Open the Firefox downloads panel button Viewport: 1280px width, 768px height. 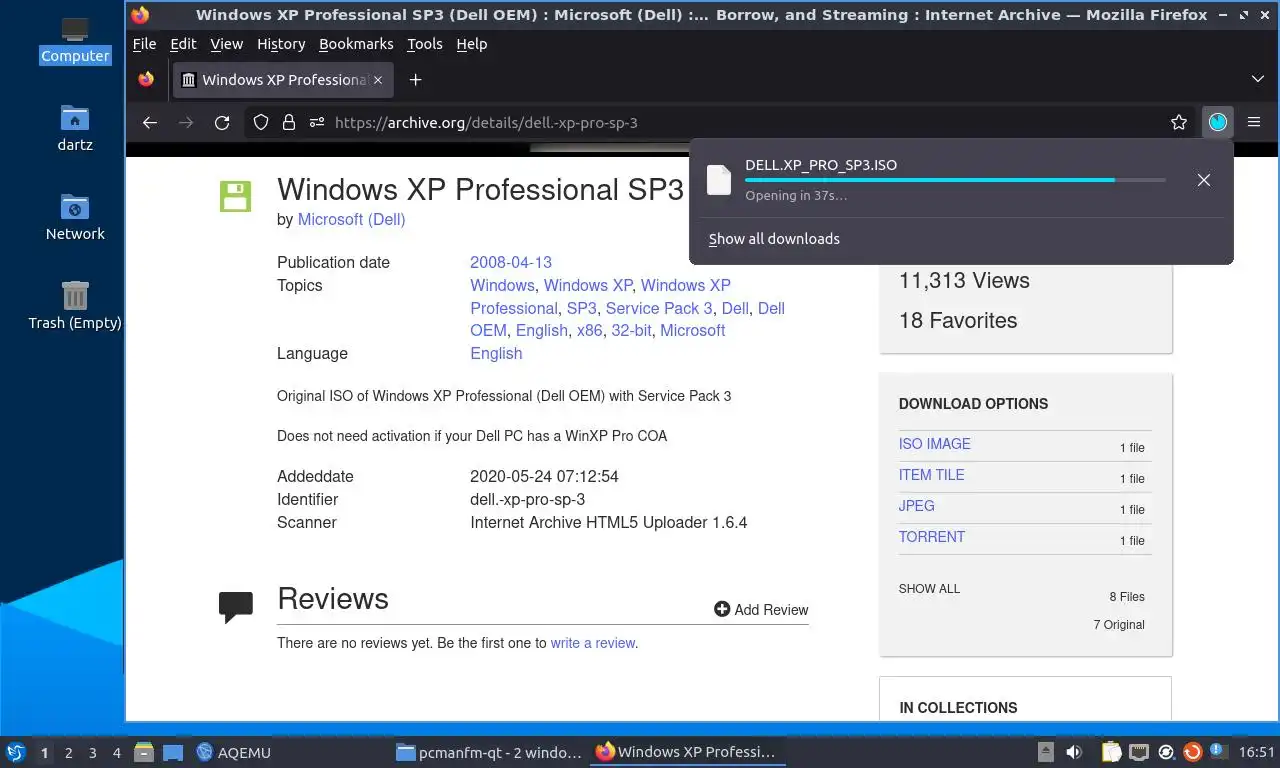click(x=1217, y=122)
